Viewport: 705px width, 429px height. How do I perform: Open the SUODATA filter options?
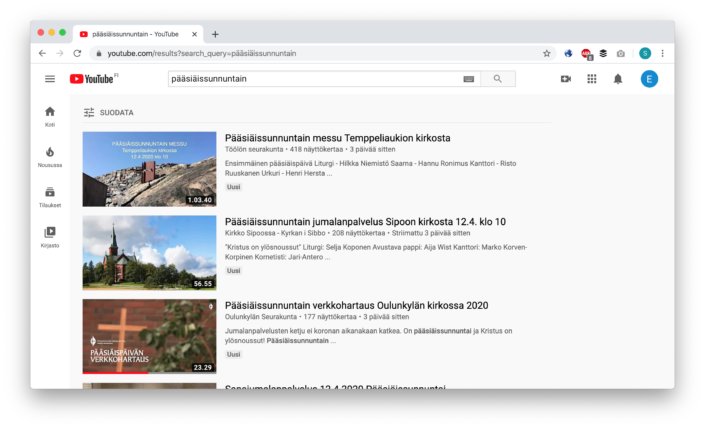pos(108,112)
